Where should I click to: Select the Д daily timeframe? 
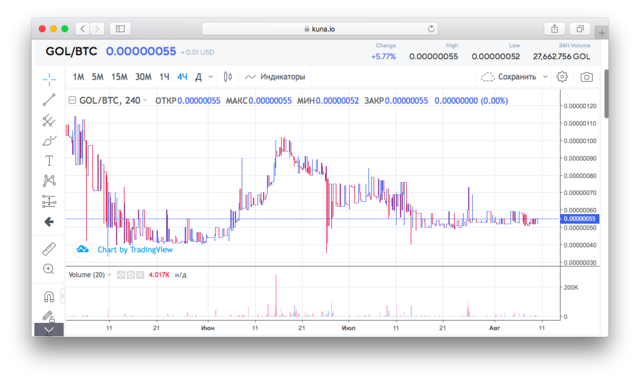(x=198, y=77)
